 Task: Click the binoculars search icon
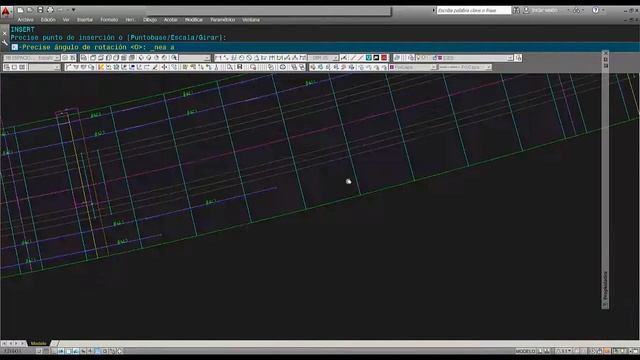(x=516, y=10)
